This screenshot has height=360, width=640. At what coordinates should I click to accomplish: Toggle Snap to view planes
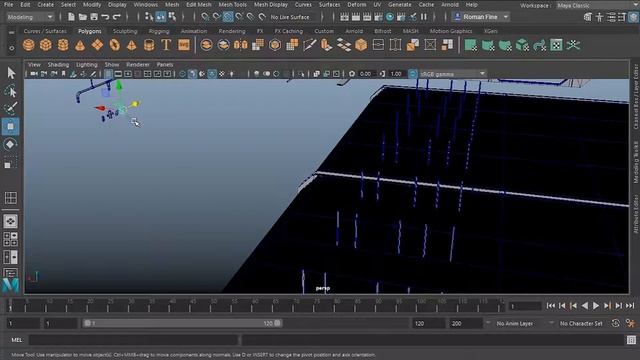(x=251, y=17)
